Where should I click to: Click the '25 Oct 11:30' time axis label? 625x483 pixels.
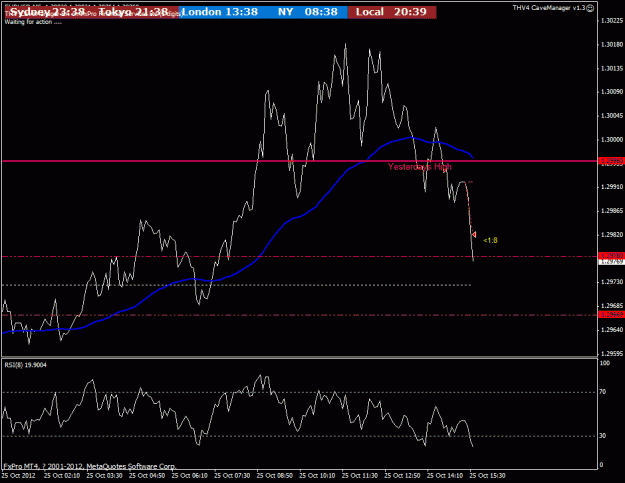(360, 476)
